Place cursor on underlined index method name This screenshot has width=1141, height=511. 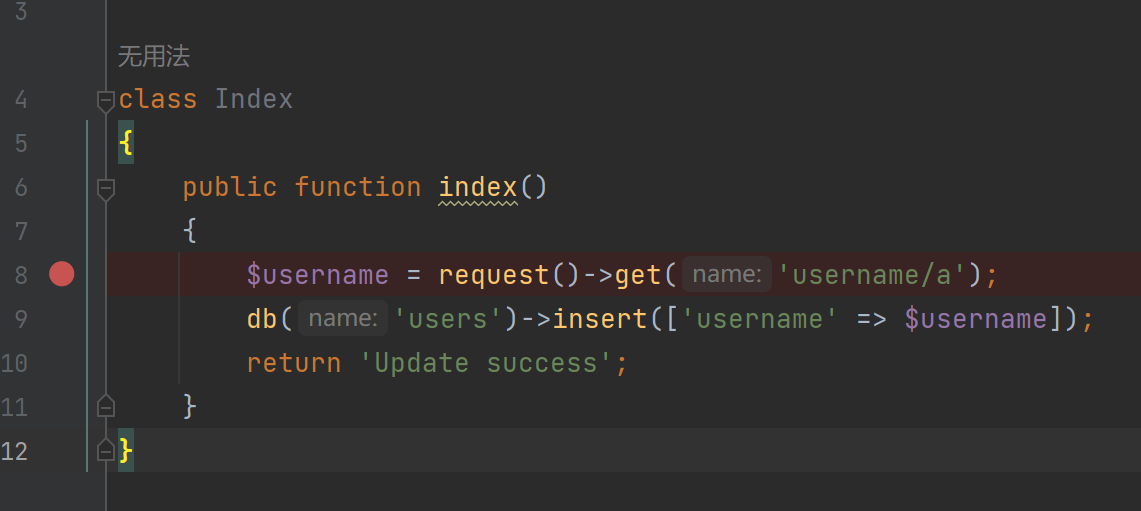pos(477,187)
